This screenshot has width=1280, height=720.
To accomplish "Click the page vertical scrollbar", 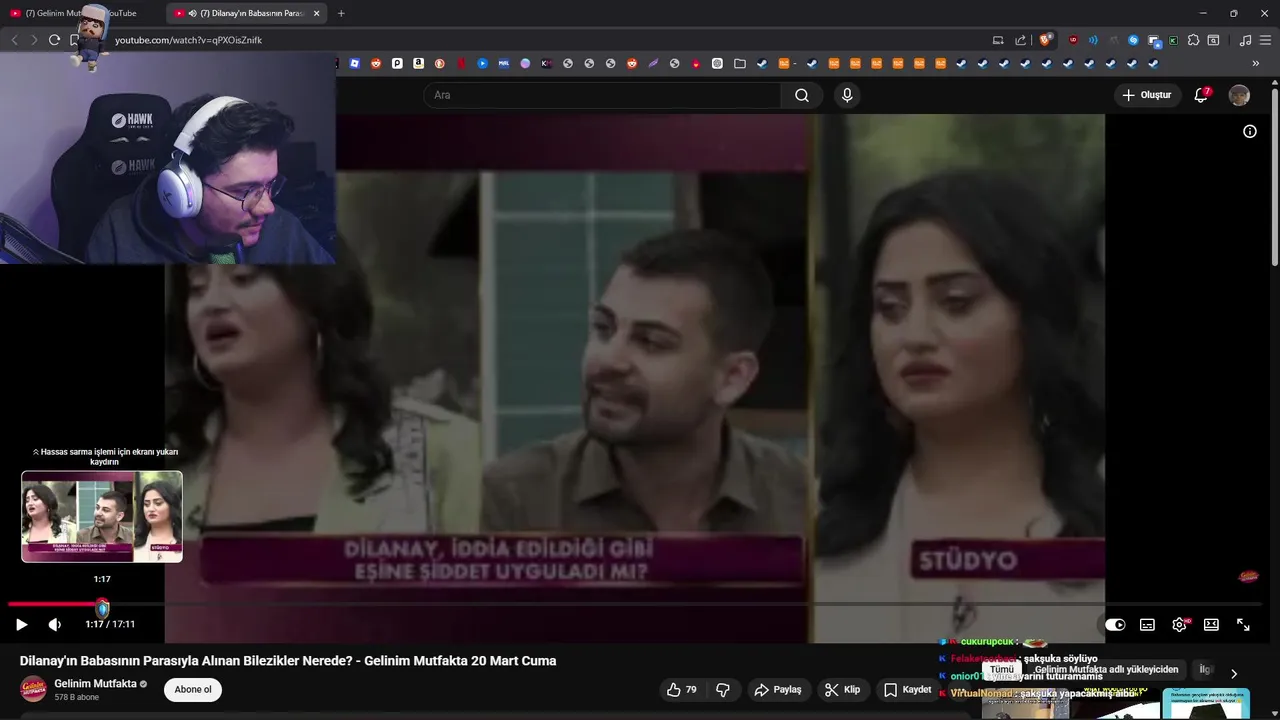I will coord(1274,175).
